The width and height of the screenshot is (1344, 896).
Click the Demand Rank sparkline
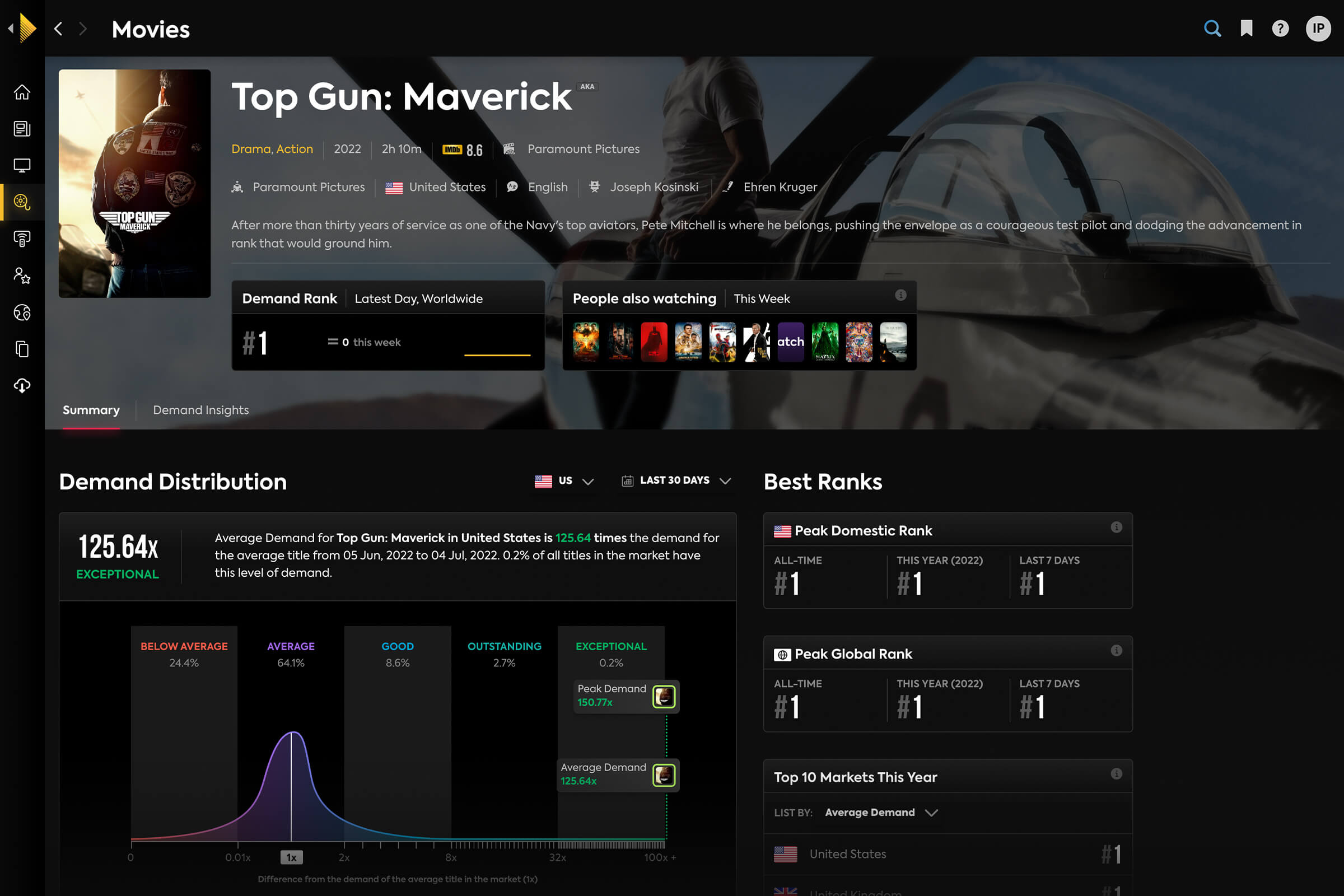pyautogui.click(x=497, y=354)
